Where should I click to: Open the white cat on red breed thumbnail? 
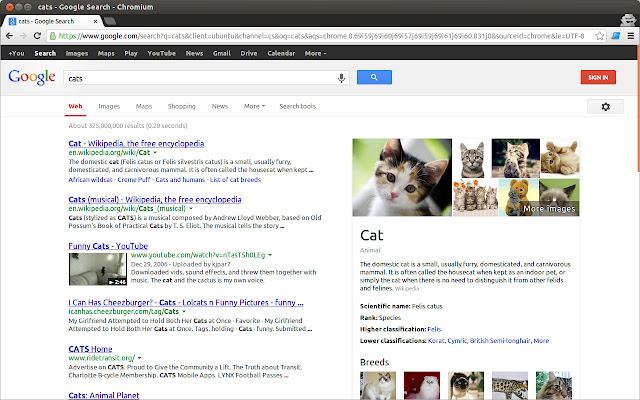[x=422, y=385]
